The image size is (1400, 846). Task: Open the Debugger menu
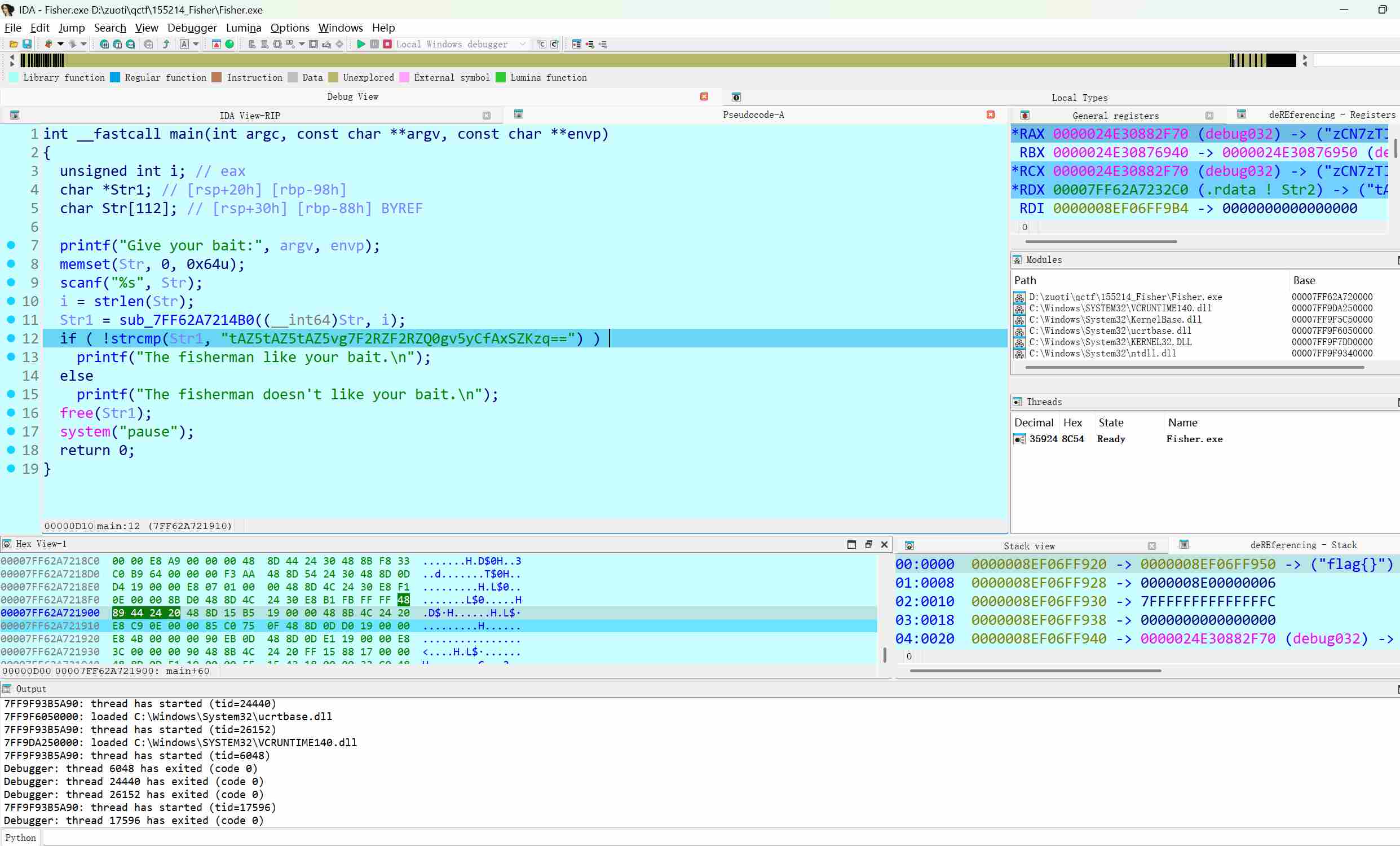[192, 27]
